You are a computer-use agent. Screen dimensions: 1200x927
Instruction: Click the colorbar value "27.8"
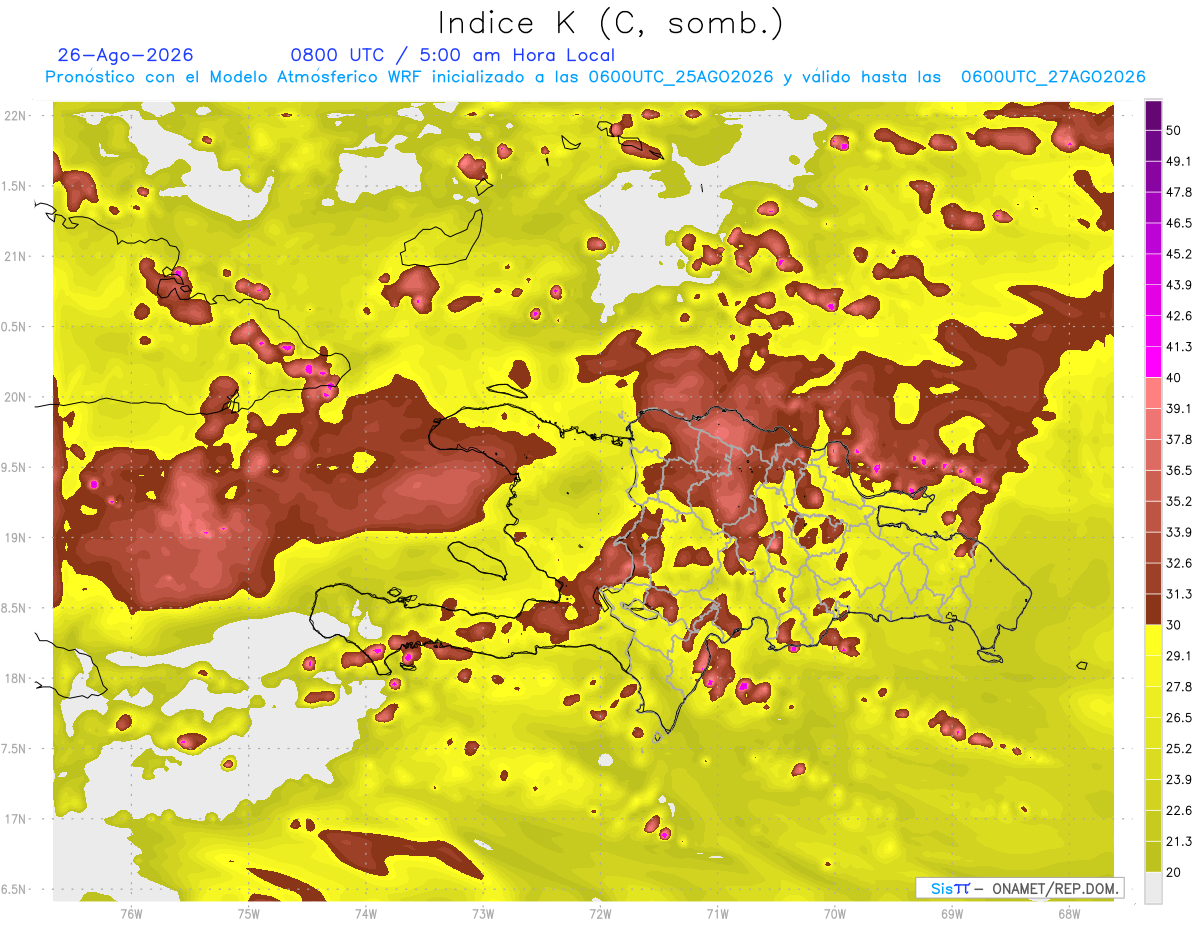pos(1179,687)
